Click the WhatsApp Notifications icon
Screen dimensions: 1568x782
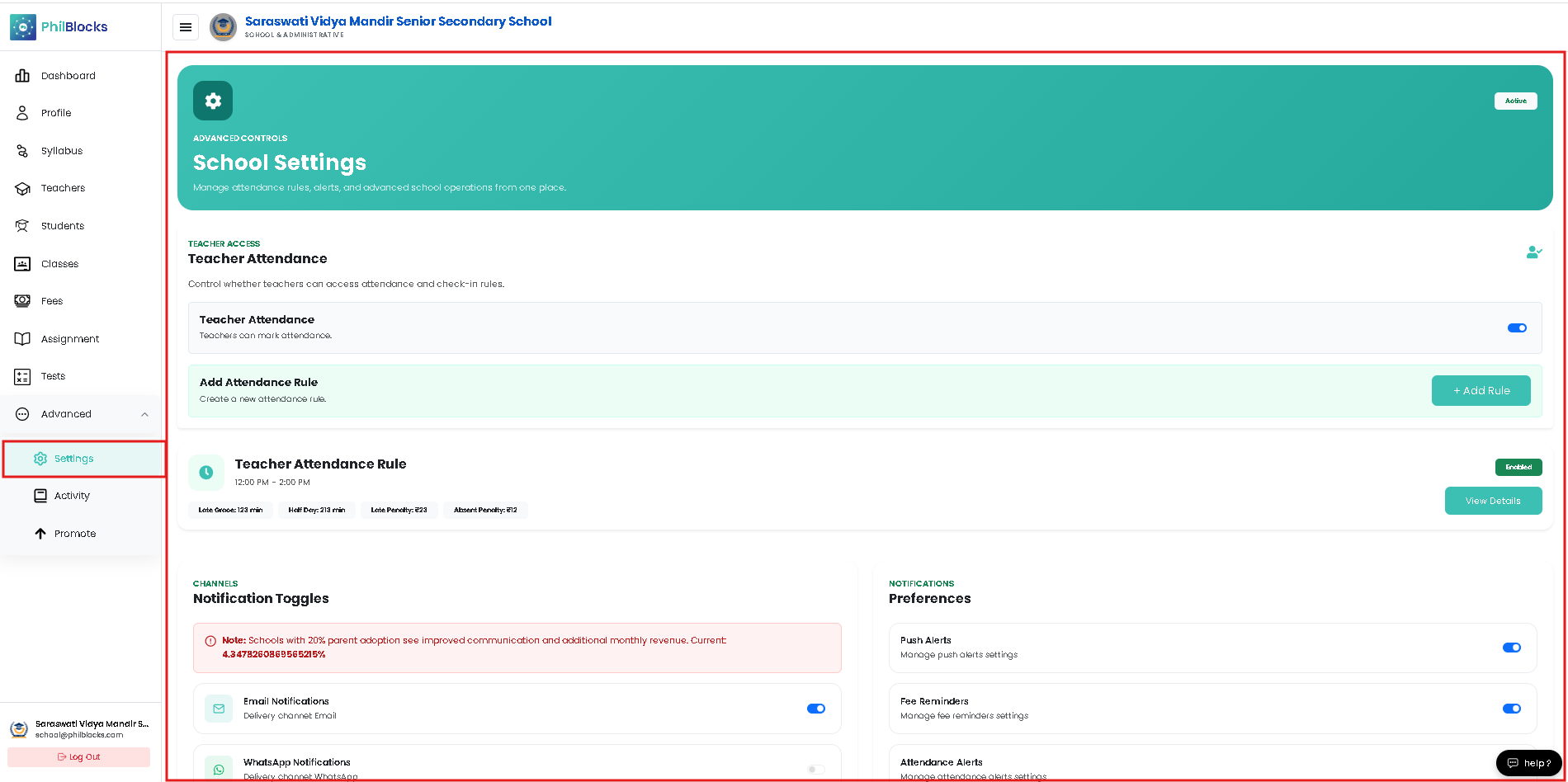[x=219, y=769]
